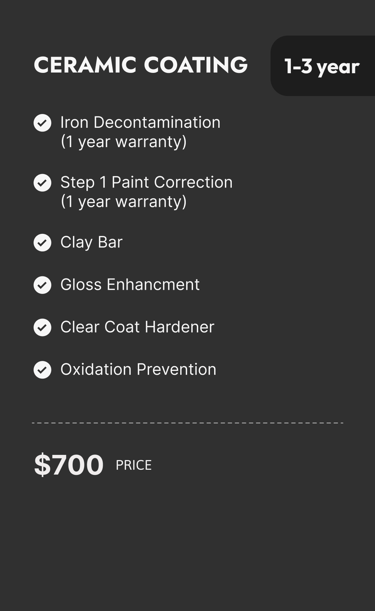This screenshot has height=611, width=375.
Task: Select the check icon next to Clear Coat Hardener
Action: point(42,327)
